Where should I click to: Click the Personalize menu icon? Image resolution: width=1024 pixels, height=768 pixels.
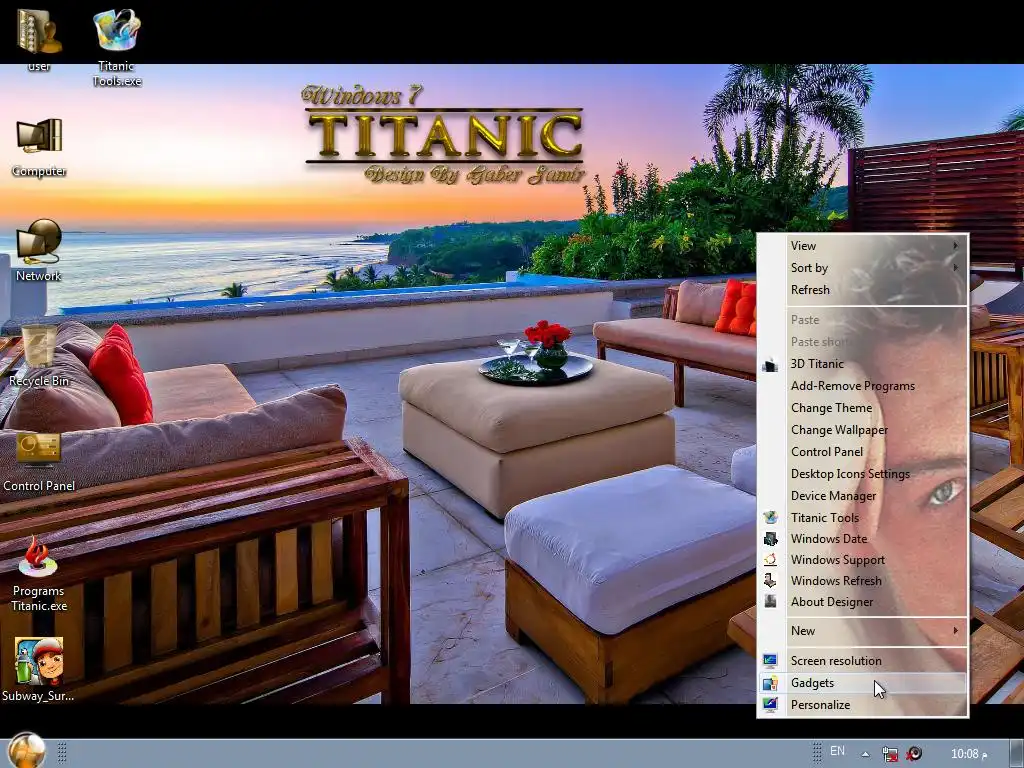tap(771, 705)
